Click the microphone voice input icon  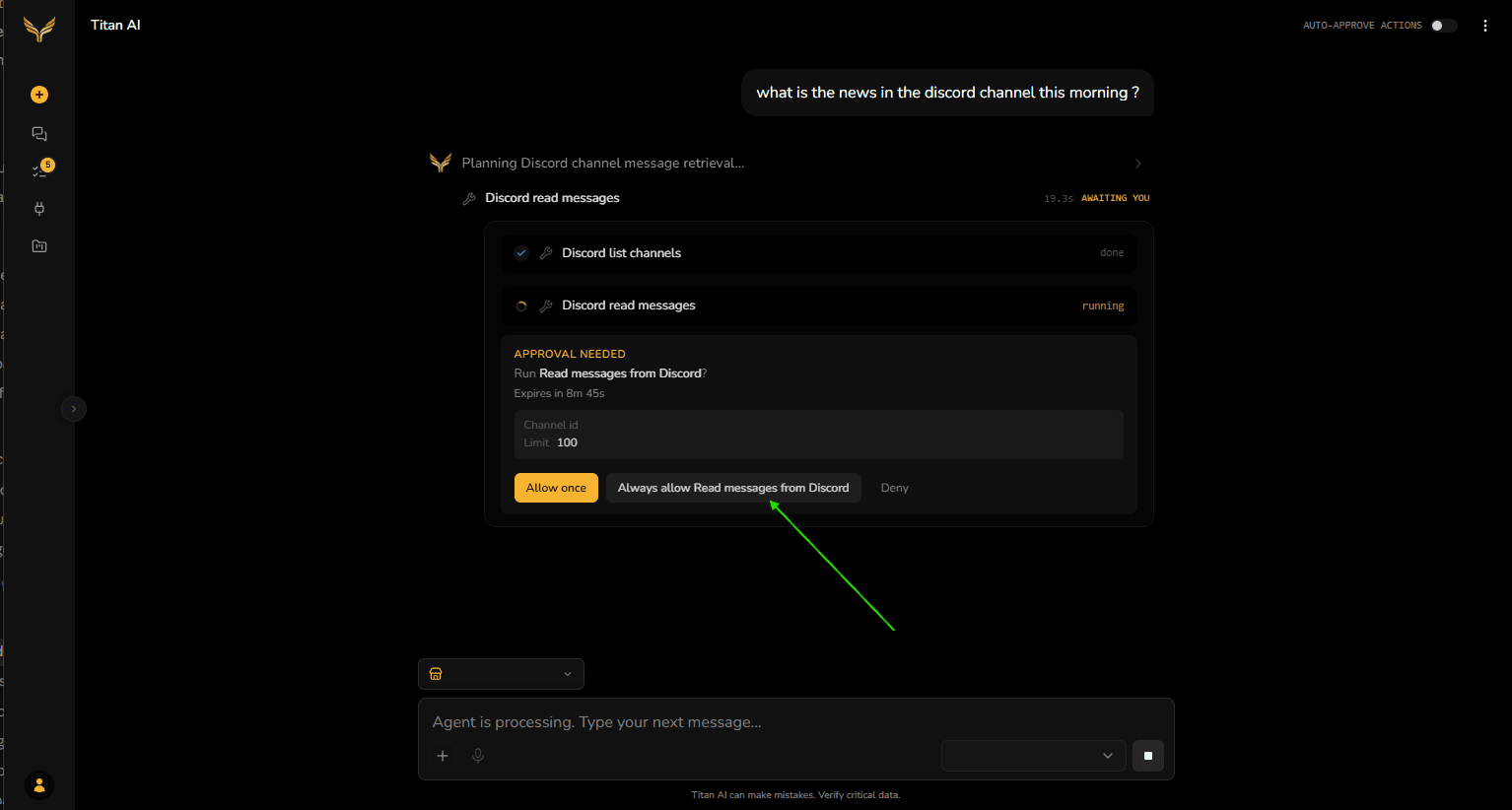tap(478, 756)
